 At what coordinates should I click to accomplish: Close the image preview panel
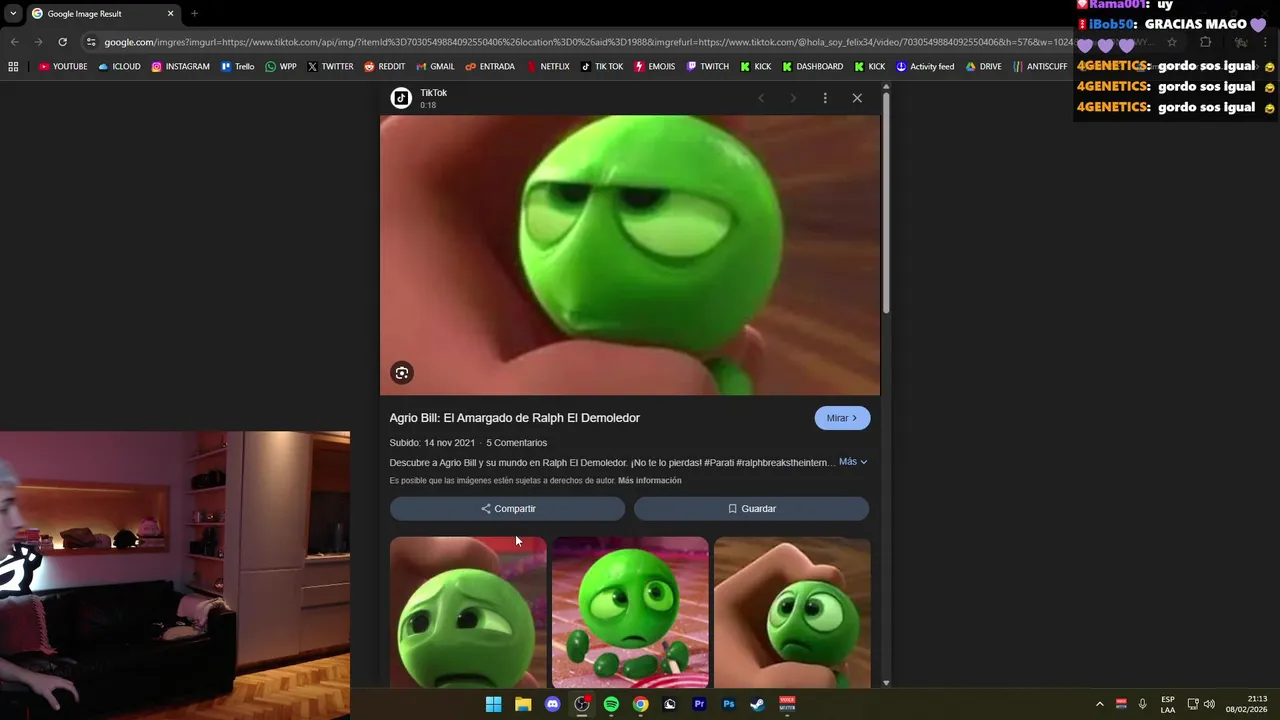(857, 98)
